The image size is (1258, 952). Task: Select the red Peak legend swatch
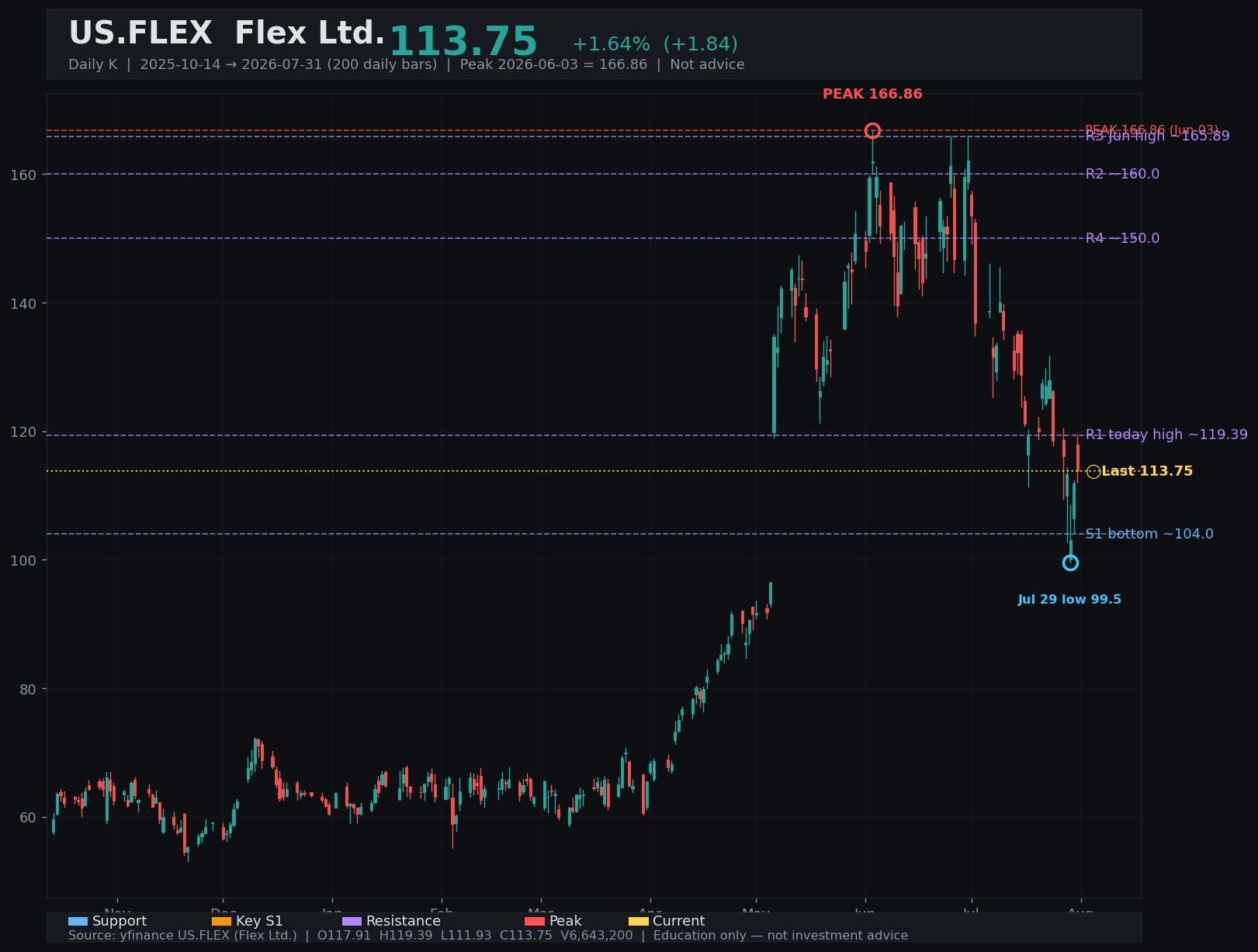coord(535,921)
